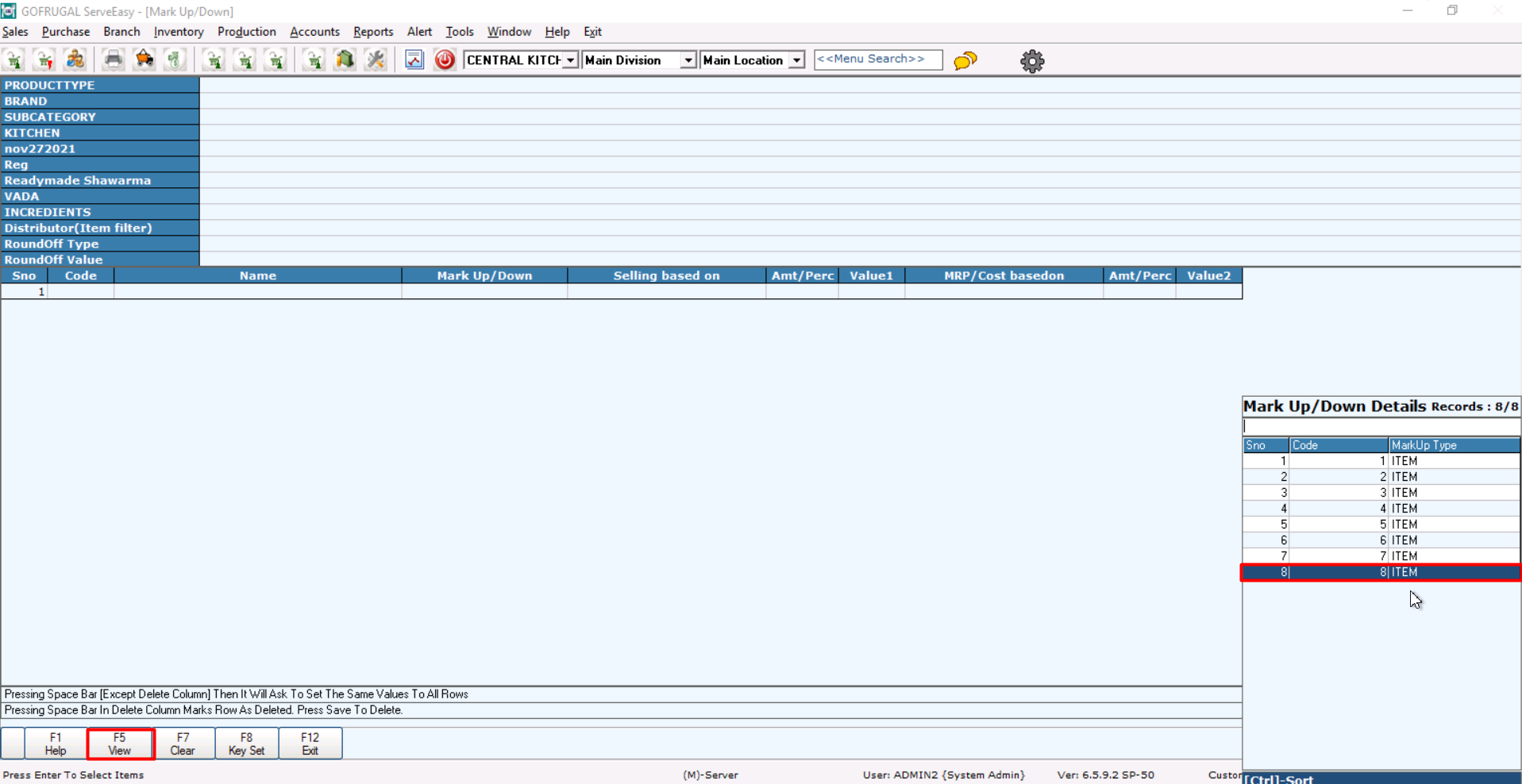Click the Menu Search input box
The height and width of the screenshot is (784, 1522).
878,60
